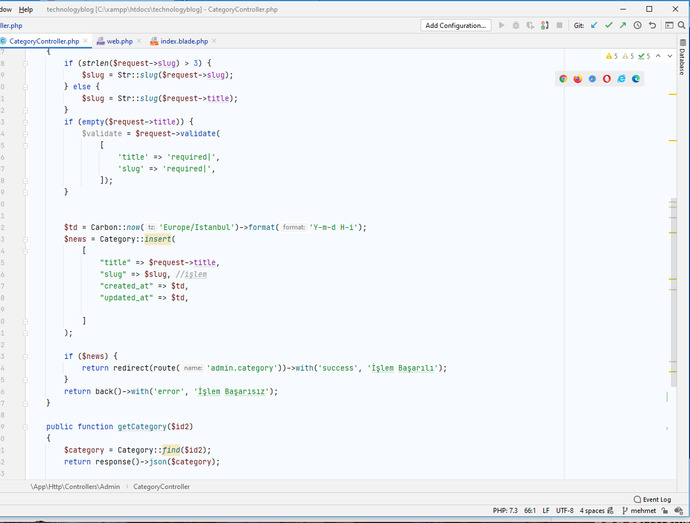This screenshot has width=690, height=523.
Task: Open Git branch mehmet menu
Action: 639,511
